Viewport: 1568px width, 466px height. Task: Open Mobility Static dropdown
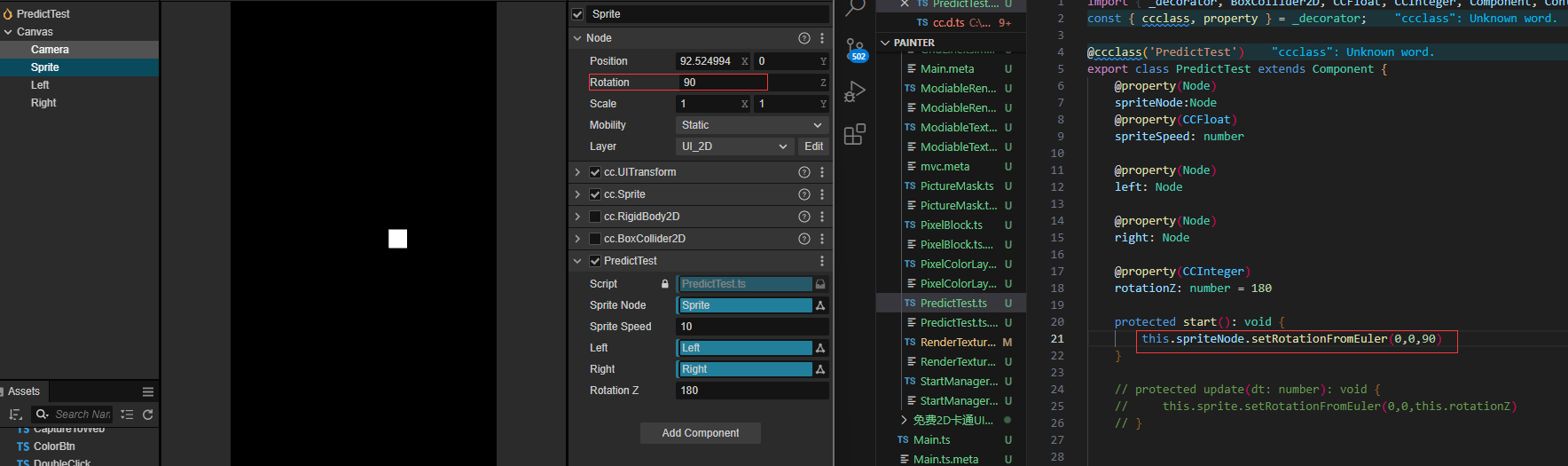(752, 125)
